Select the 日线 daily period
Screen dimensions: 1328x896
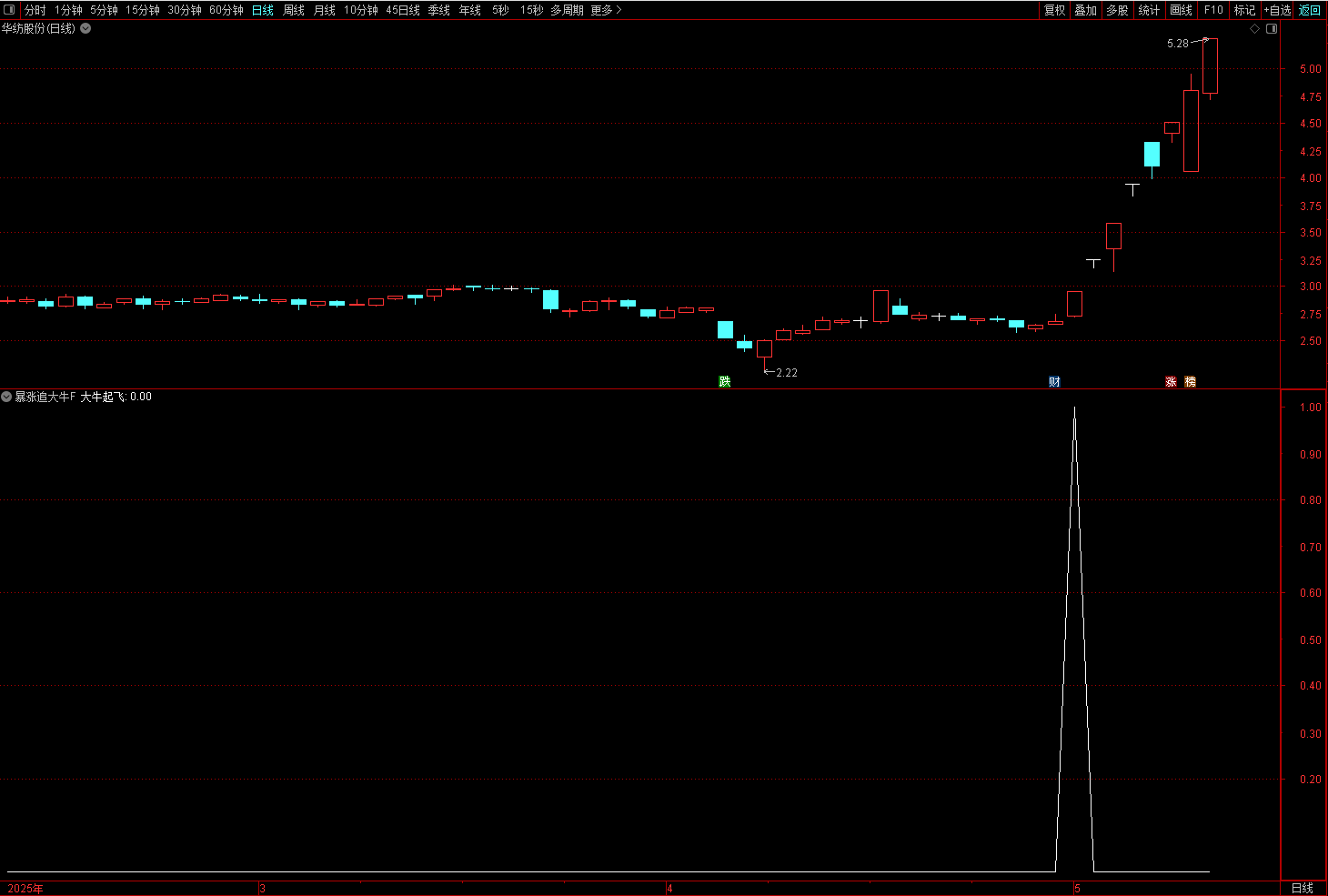263,10
